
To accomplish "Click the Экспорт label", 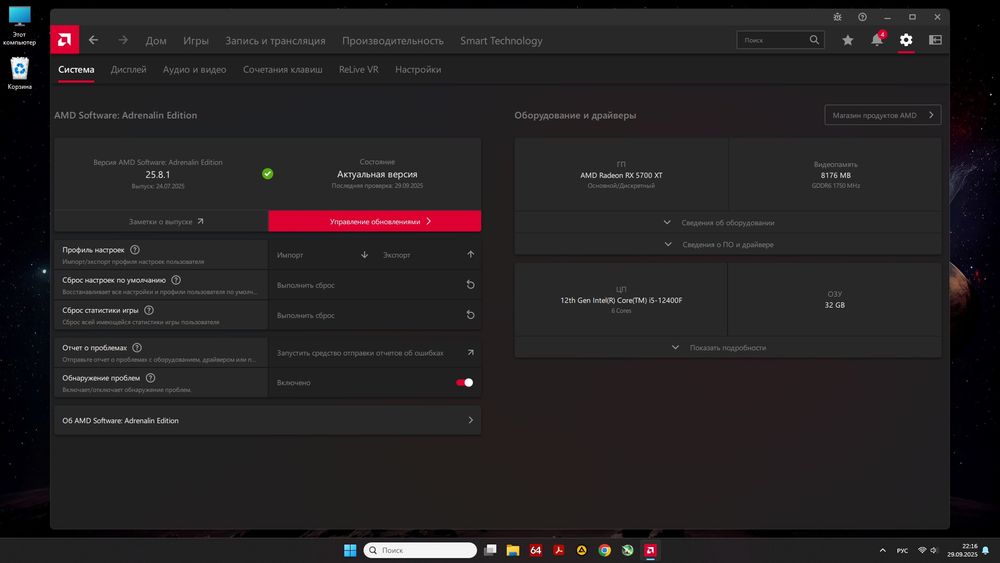I will [x=397, y=255].
